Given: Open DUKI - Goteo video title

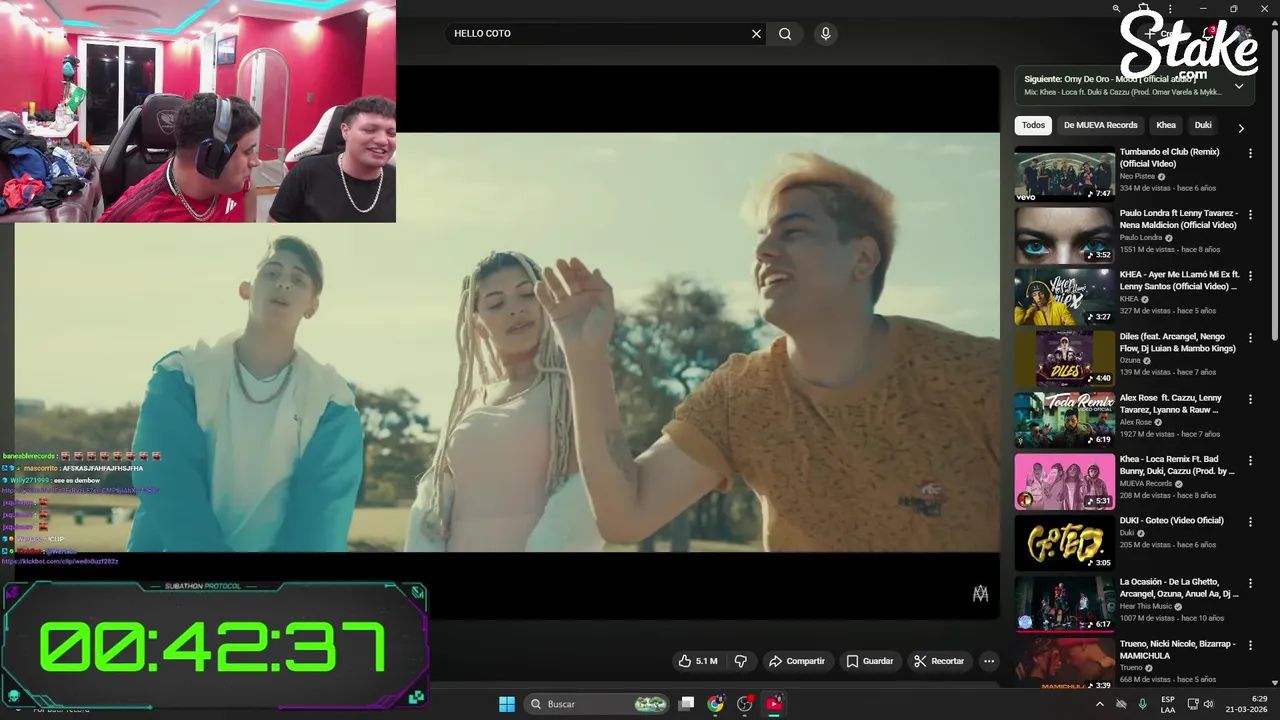Looking at the screenshot, I should [1172, 521].
